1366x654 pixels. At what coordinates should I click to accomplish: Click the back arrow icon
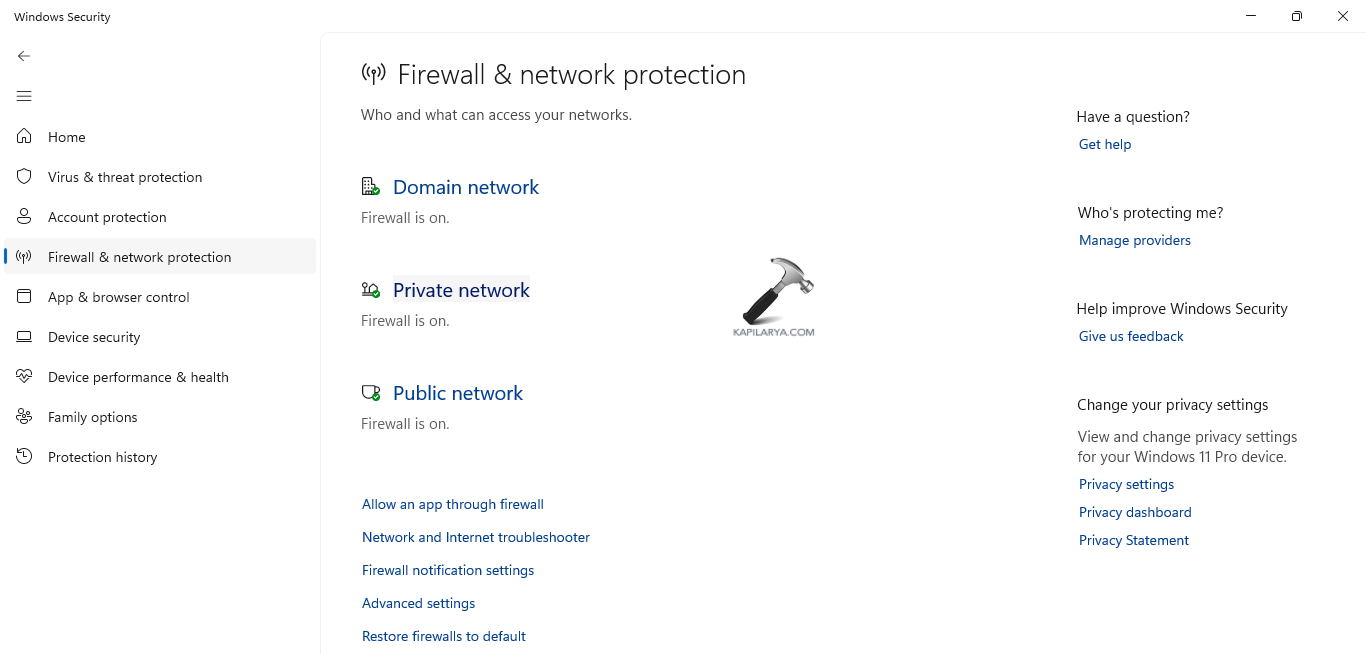pyautogui.click(x=24, y=56)
